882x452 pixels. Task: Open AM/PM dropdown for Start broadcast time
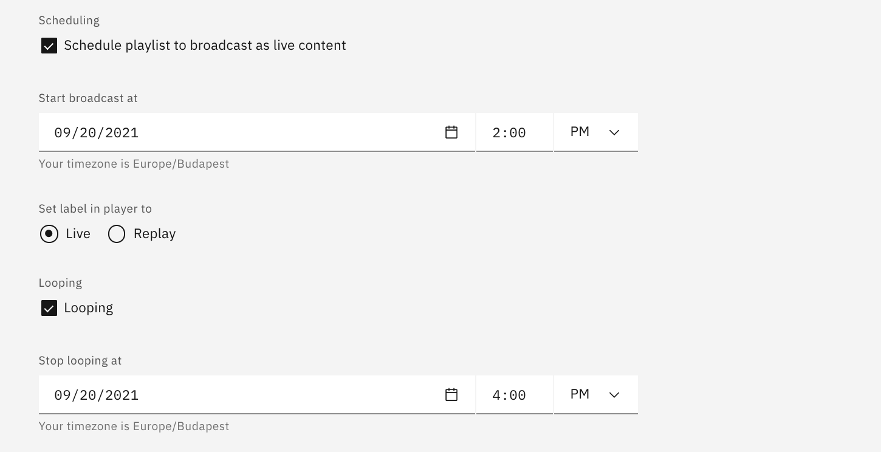[x=596, y=132]
